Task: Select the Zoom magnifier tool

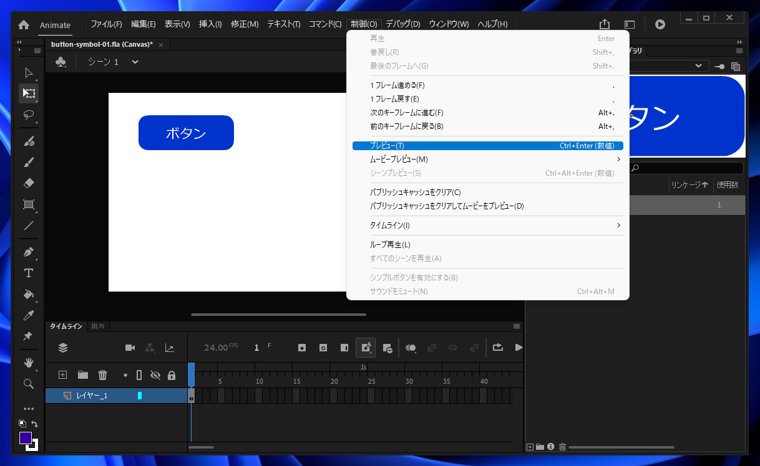Action: (x=29, y=384)
